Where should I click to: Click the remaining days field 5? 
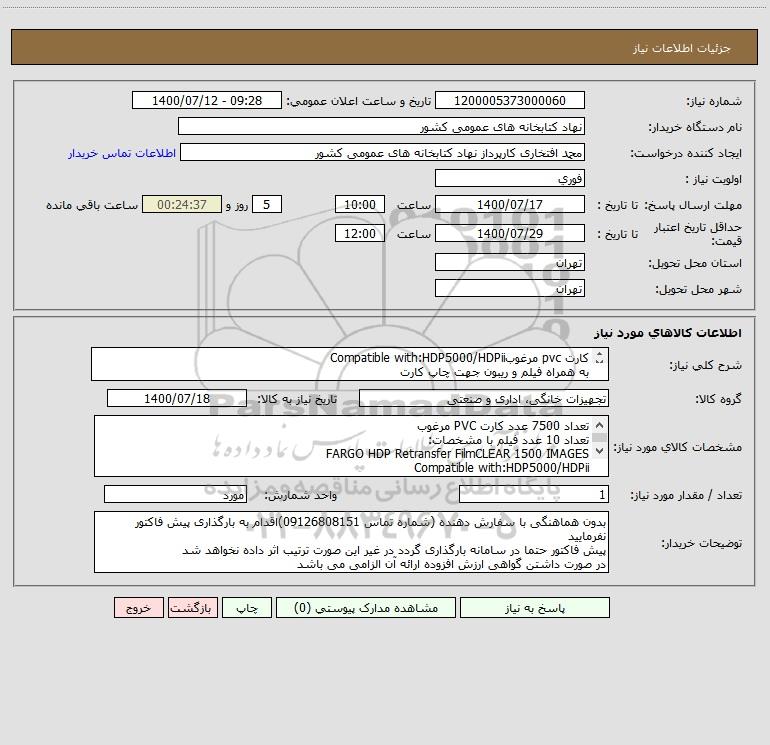(x=267, y=204)
